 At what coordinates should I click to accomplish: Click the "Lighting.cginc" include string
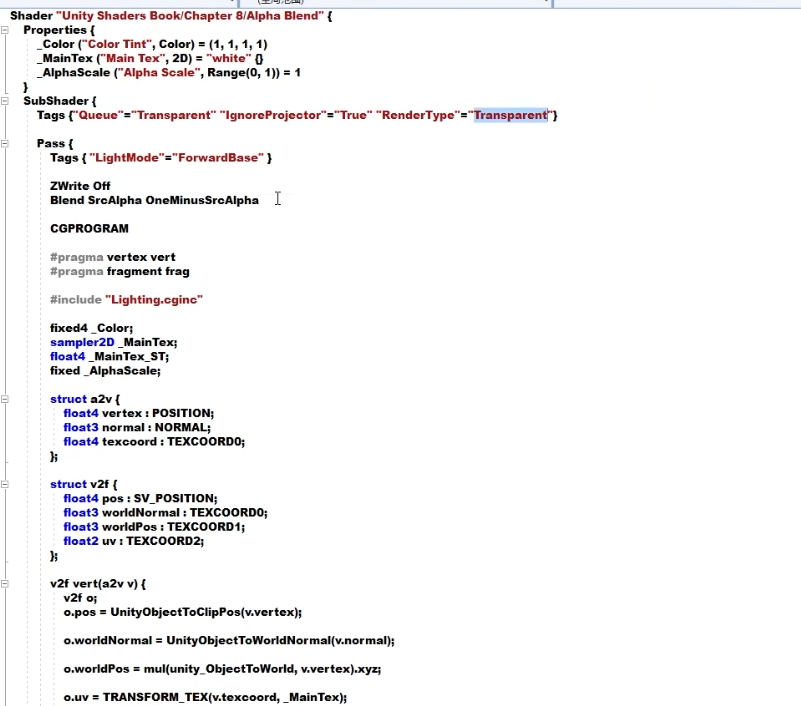(x=154, y=300)
